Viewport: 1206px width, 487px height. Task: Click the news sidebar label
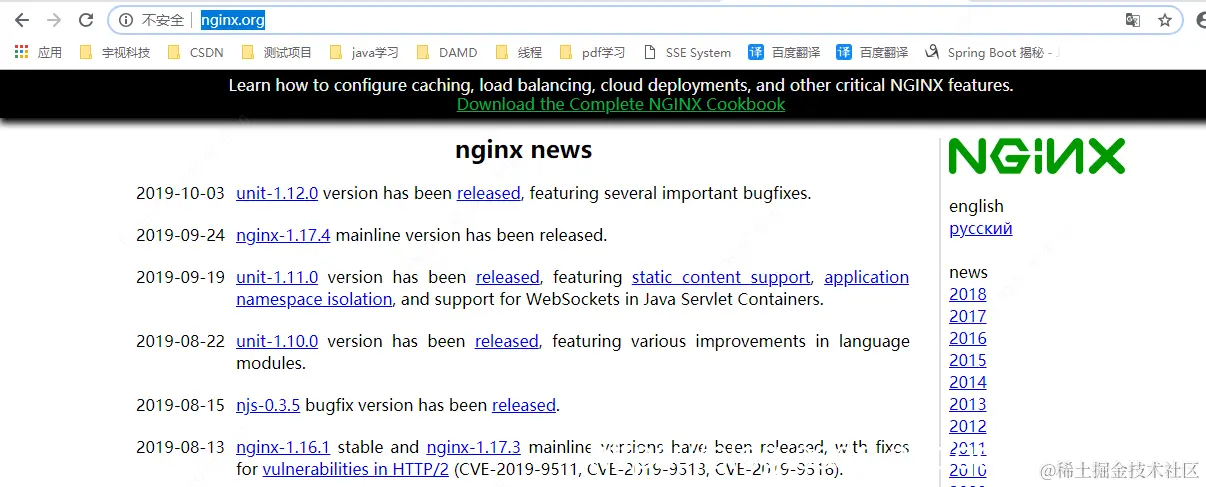pyautogui.click(x=968, y=272)
